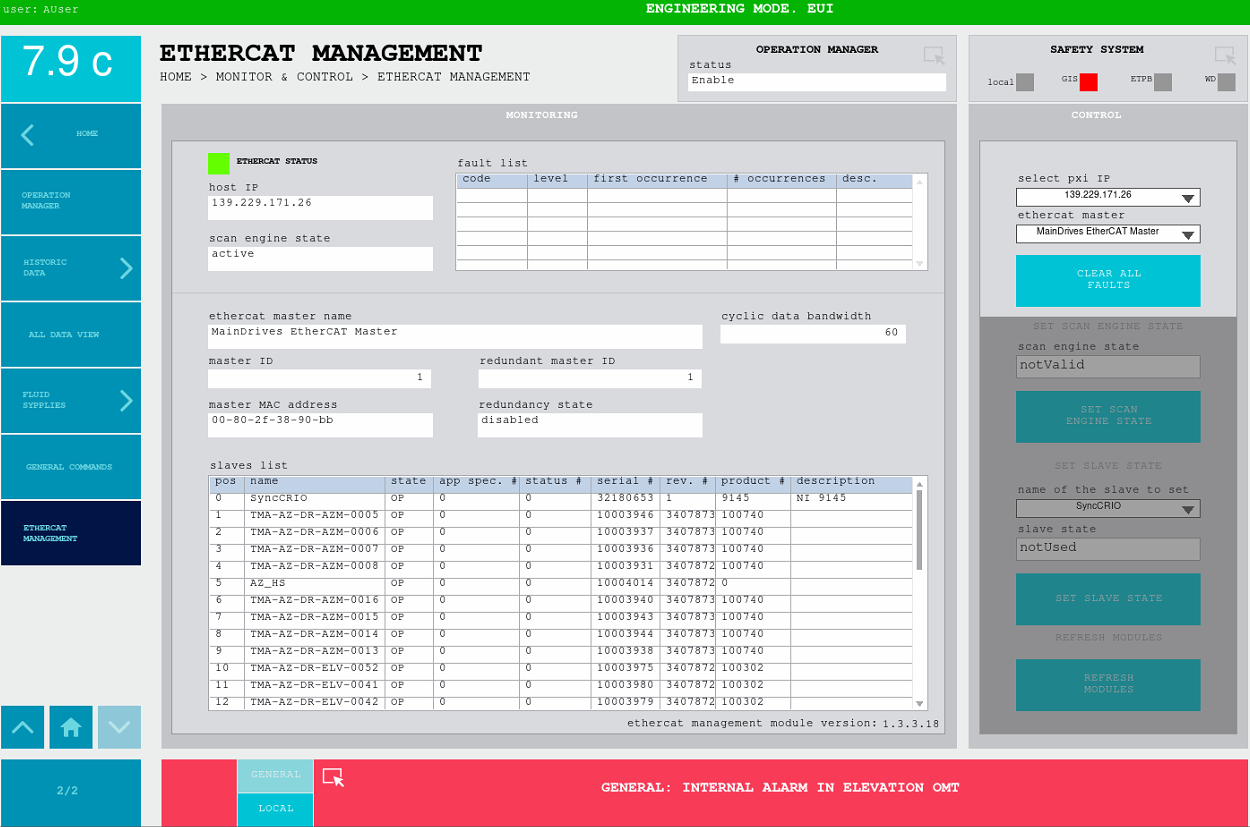1250x827 pixels.
Task: Select the TMA-AZ-DR-AZM-0005 slave row
Action: tap(561, 515)
